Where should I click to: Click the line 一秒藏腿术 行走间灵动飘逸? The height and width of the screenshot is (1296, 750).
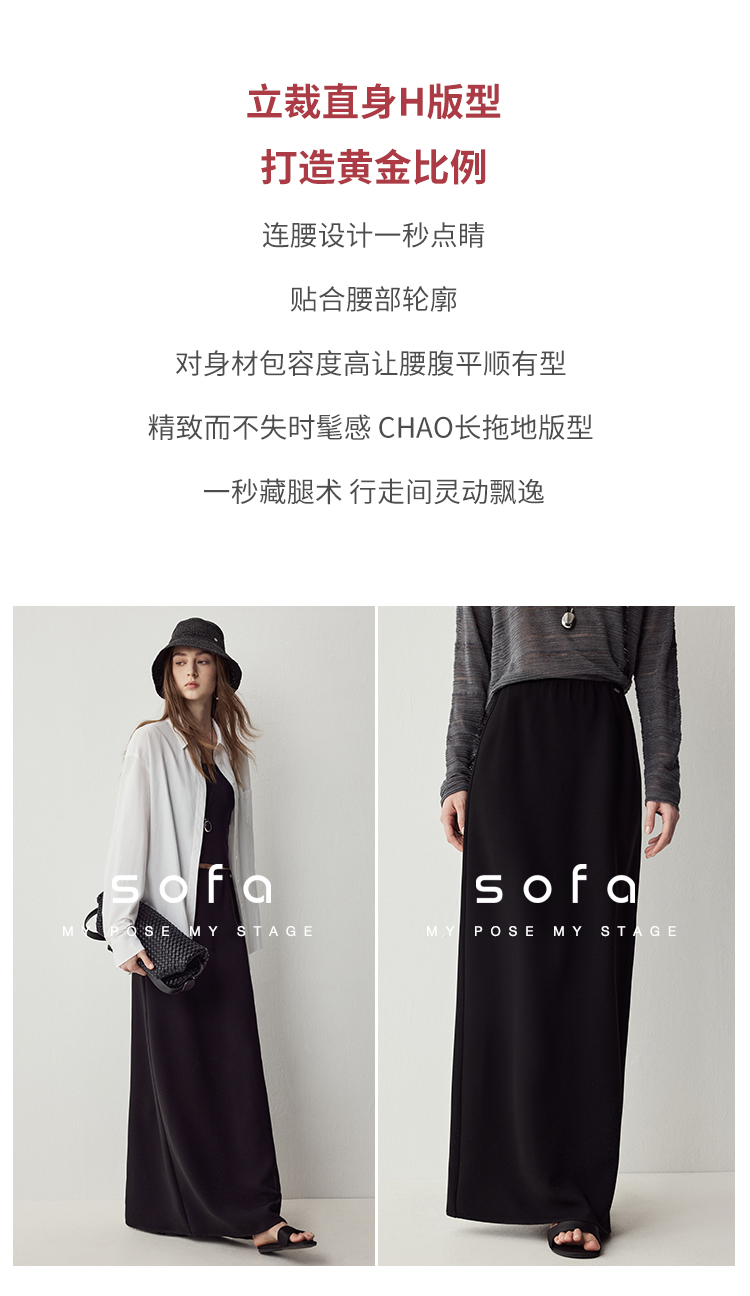(374, 491)
